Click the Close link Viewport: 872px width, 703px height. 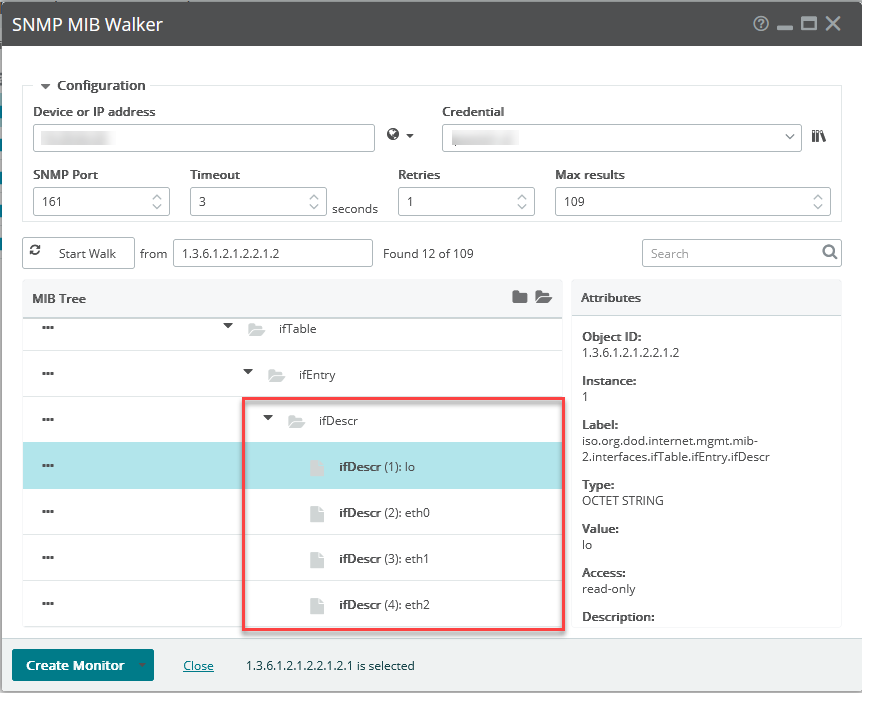point(198,665)
